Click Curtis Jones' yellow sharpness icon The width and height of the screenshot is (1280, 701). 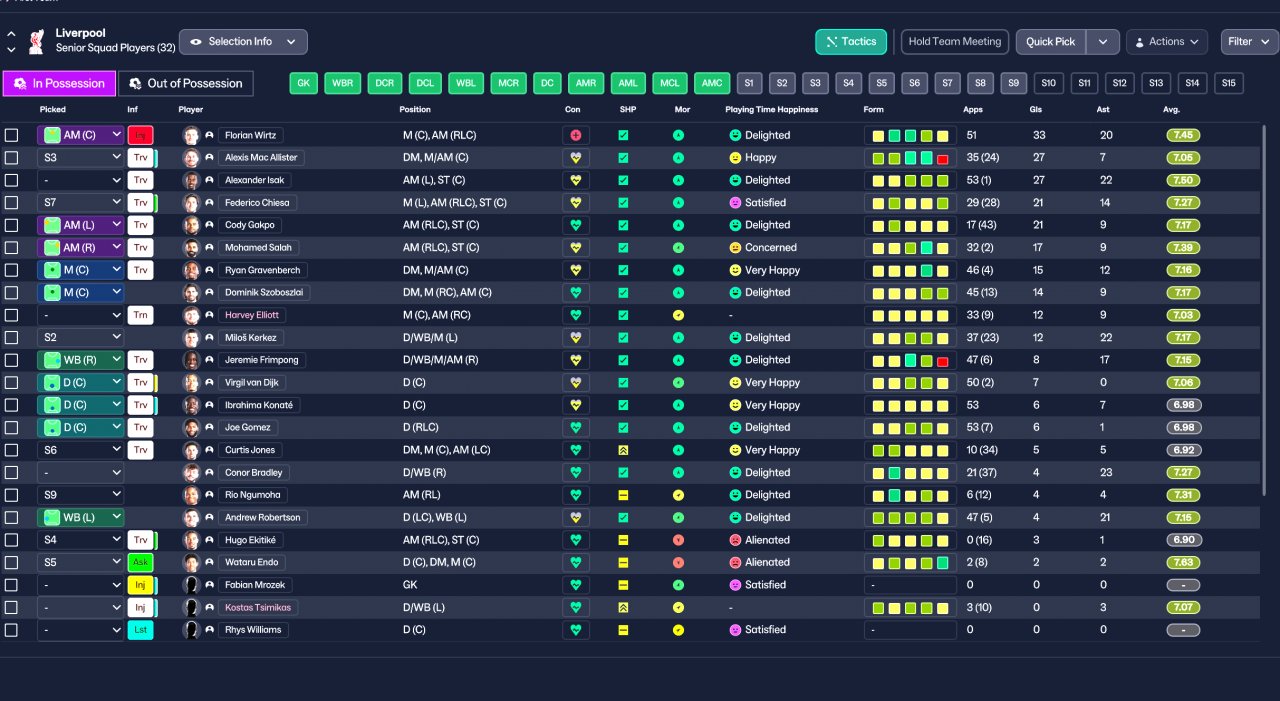coord(623,450)
